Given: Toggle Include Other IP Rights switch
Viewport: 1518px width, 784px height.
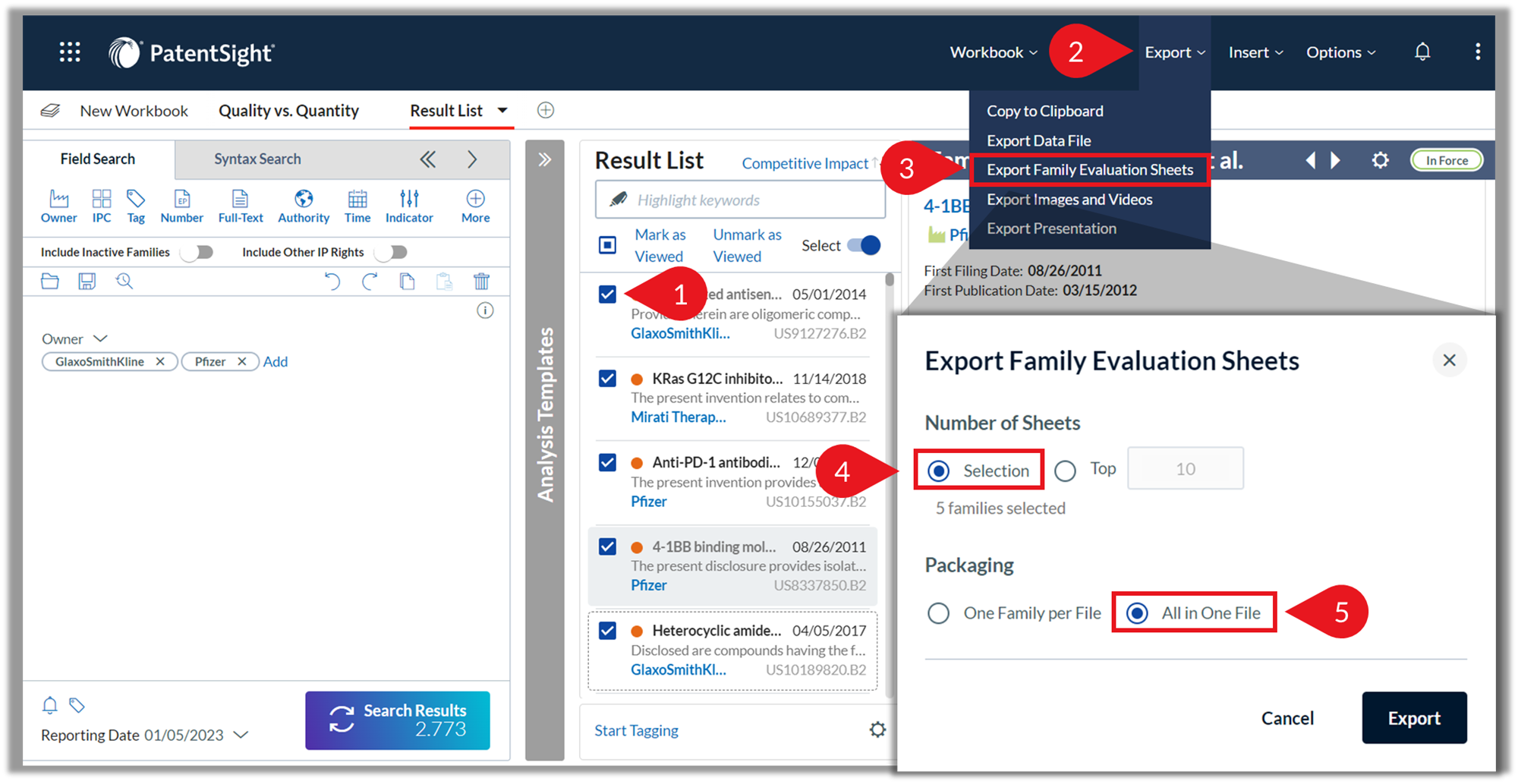Looking at the screenshot, I should click(x=392, y=252).
